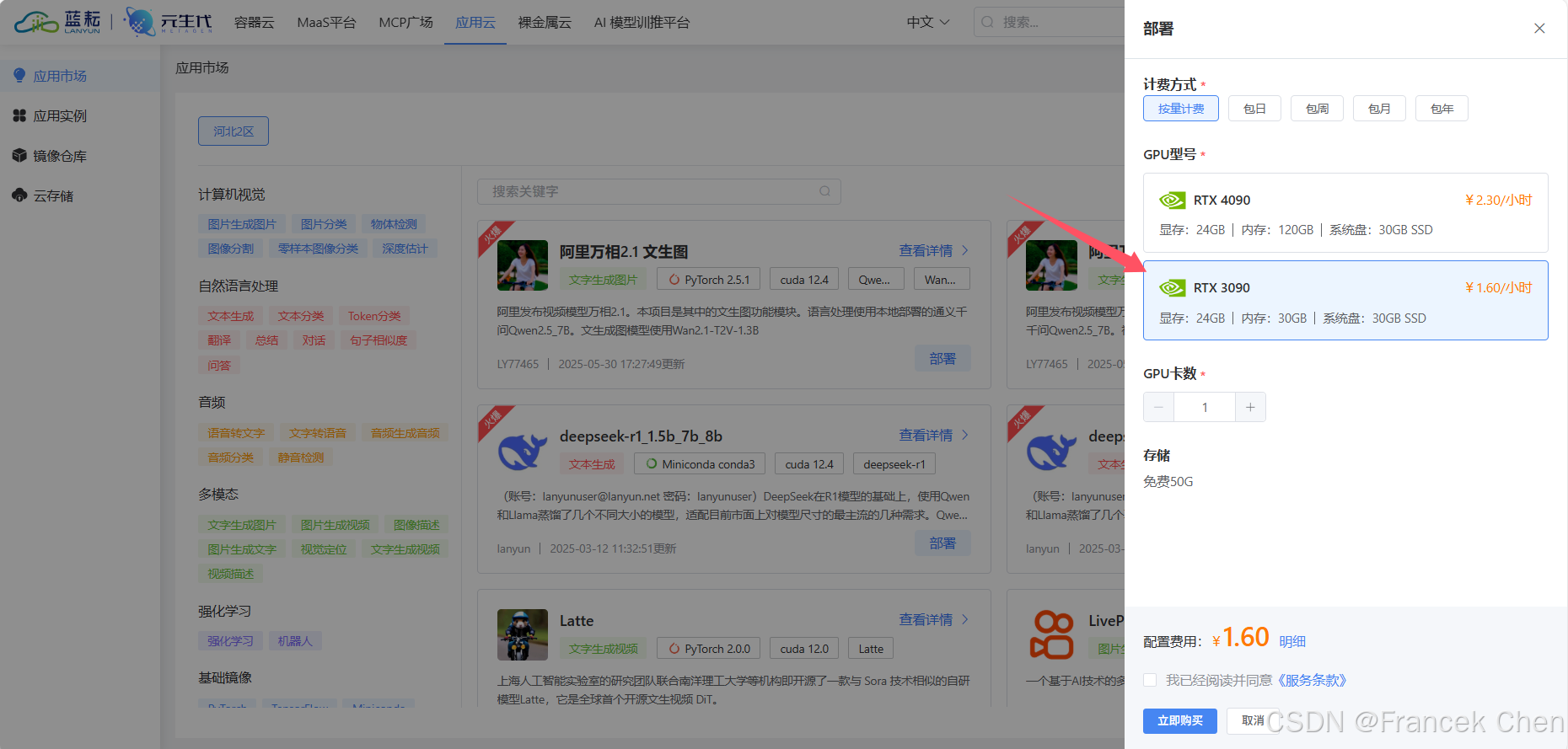Check the 服务条款 agreement checkbox
1568x749 pixels.
coord(1150,680)
